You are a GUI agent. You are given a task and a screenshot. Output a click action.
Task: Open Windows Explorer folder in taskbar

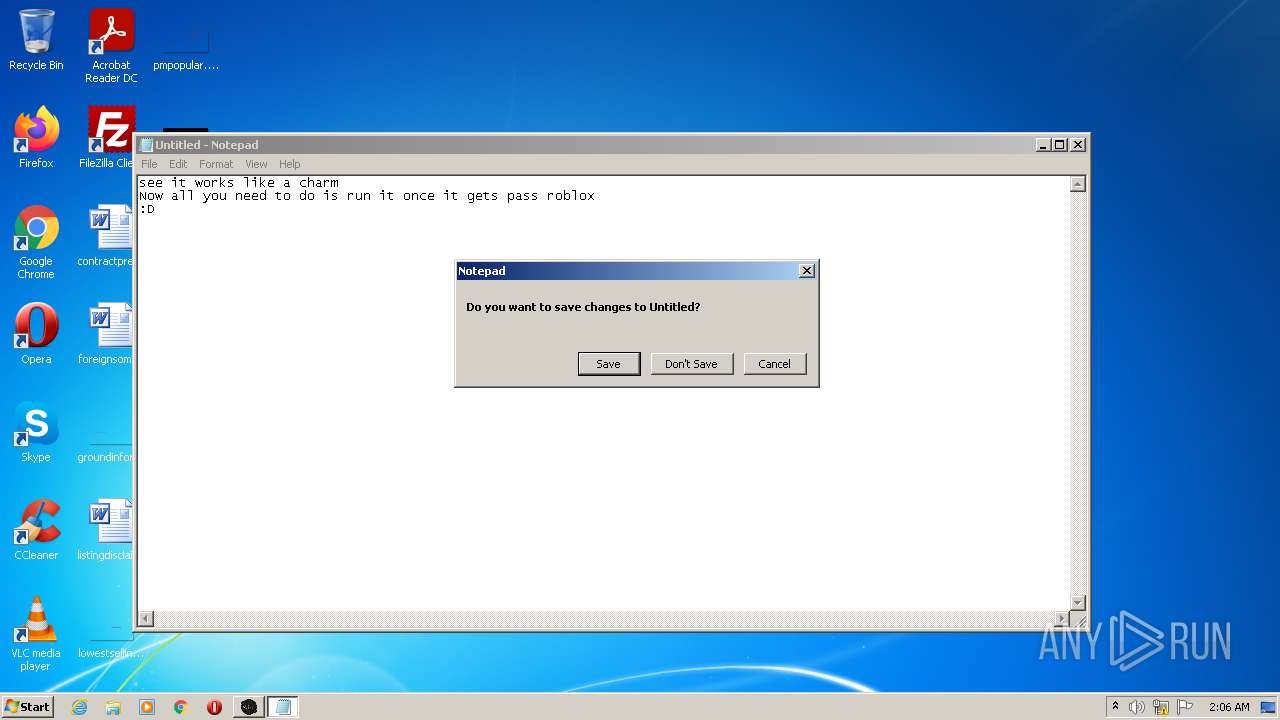coord(113,707)
